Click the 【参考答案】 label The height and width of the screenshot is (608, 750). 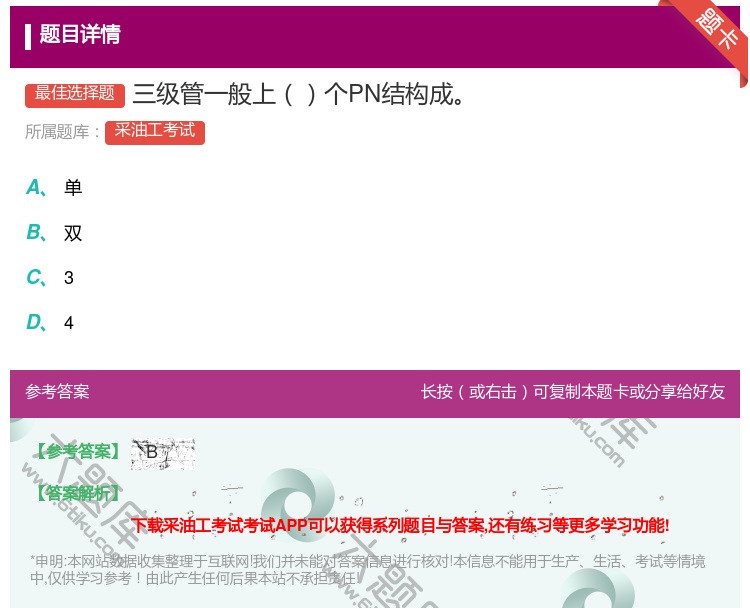[x=78, y=451]
